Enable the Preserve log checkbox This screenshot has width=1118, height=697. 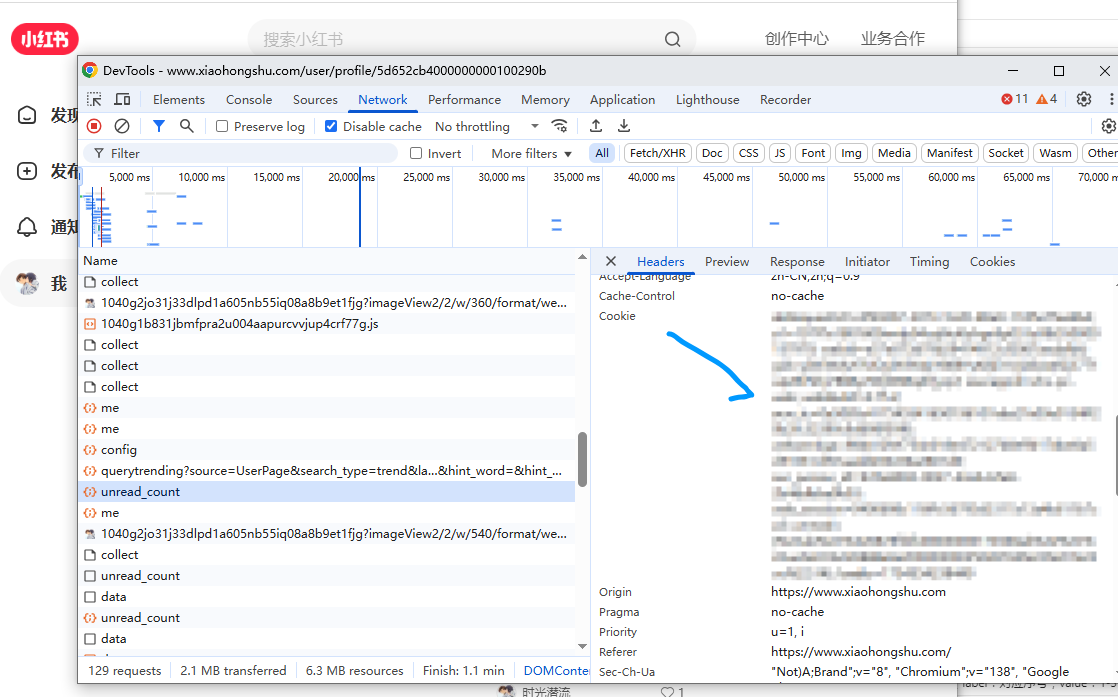[x=222, y=127]
